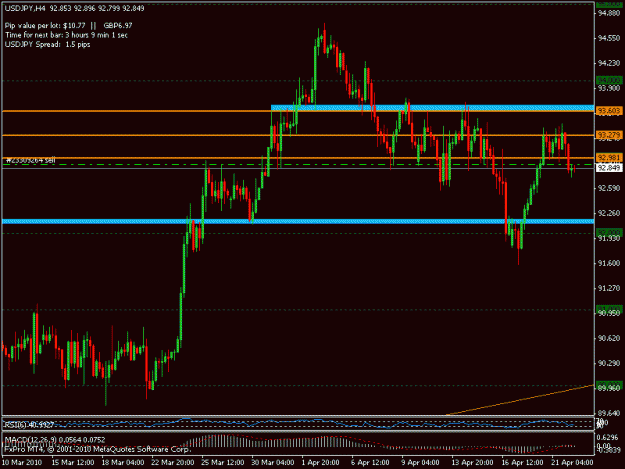
Task: Click the '13 Apr 20:00' time label
Action: pyautogui.click(x=472, y=463)
